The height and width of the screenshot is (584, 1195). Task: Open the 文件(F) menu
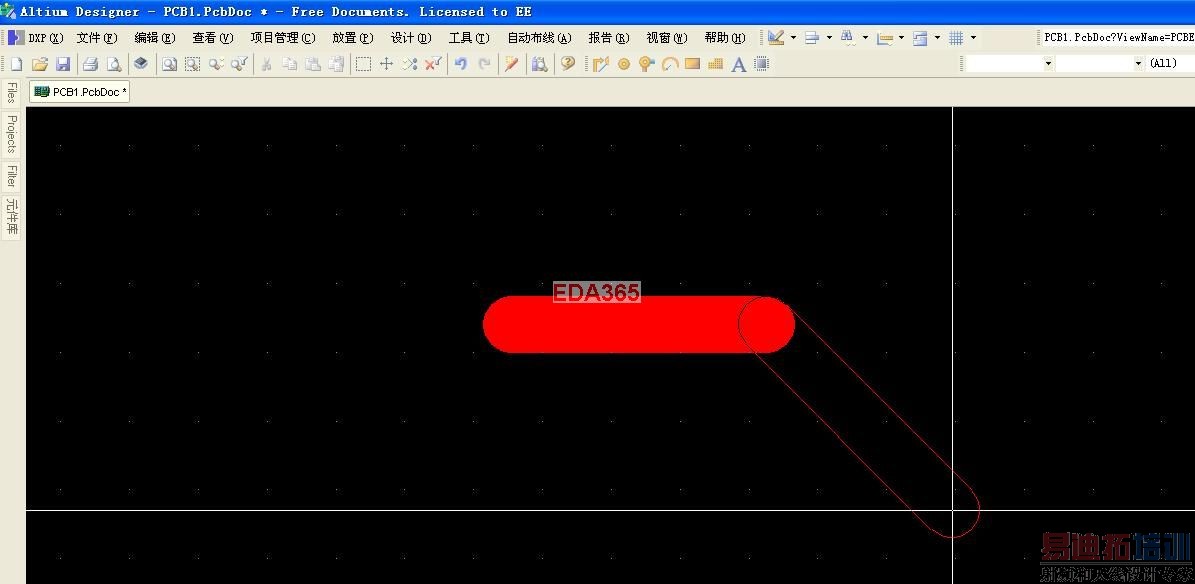(97, 37)
